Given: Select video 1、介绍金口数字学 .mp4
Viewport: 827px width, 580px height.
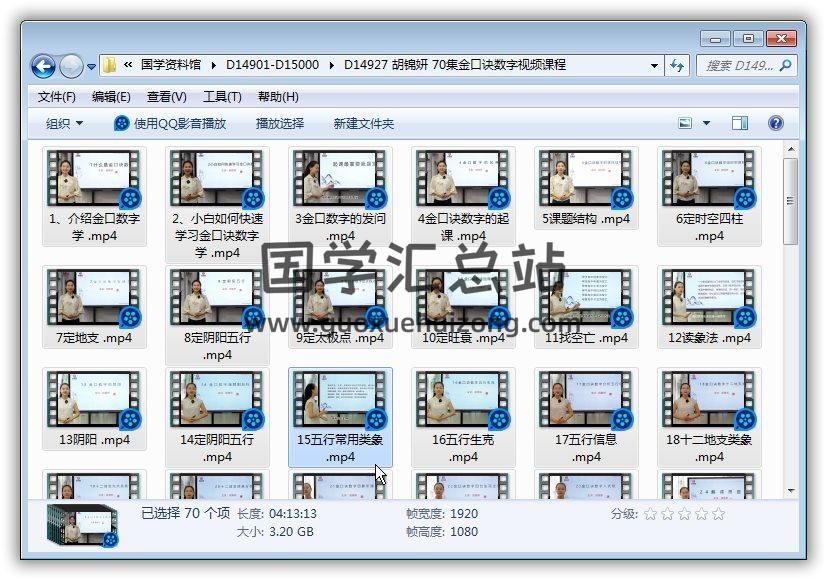Looking at the screenshot, I should pyautogui.click(x=94, y=196).
